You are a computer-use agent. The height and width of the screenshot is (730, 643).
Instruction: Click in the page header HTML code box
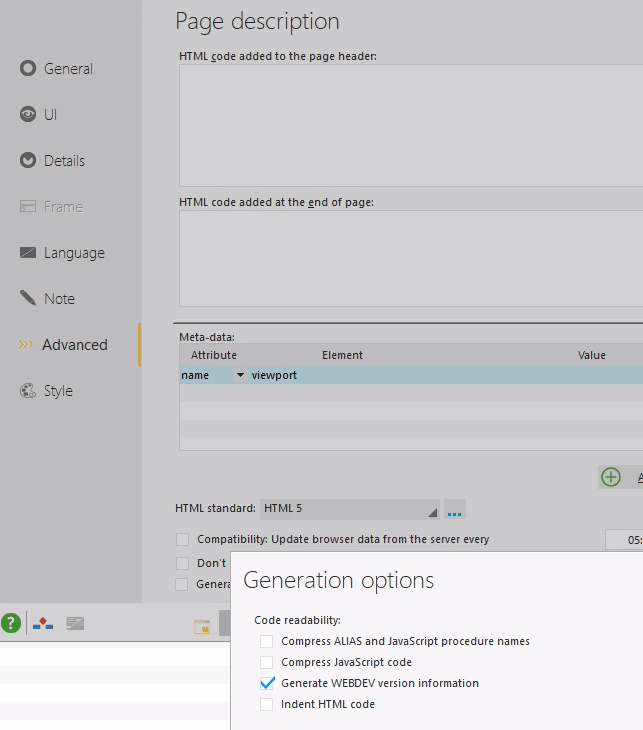click(410, 125)
